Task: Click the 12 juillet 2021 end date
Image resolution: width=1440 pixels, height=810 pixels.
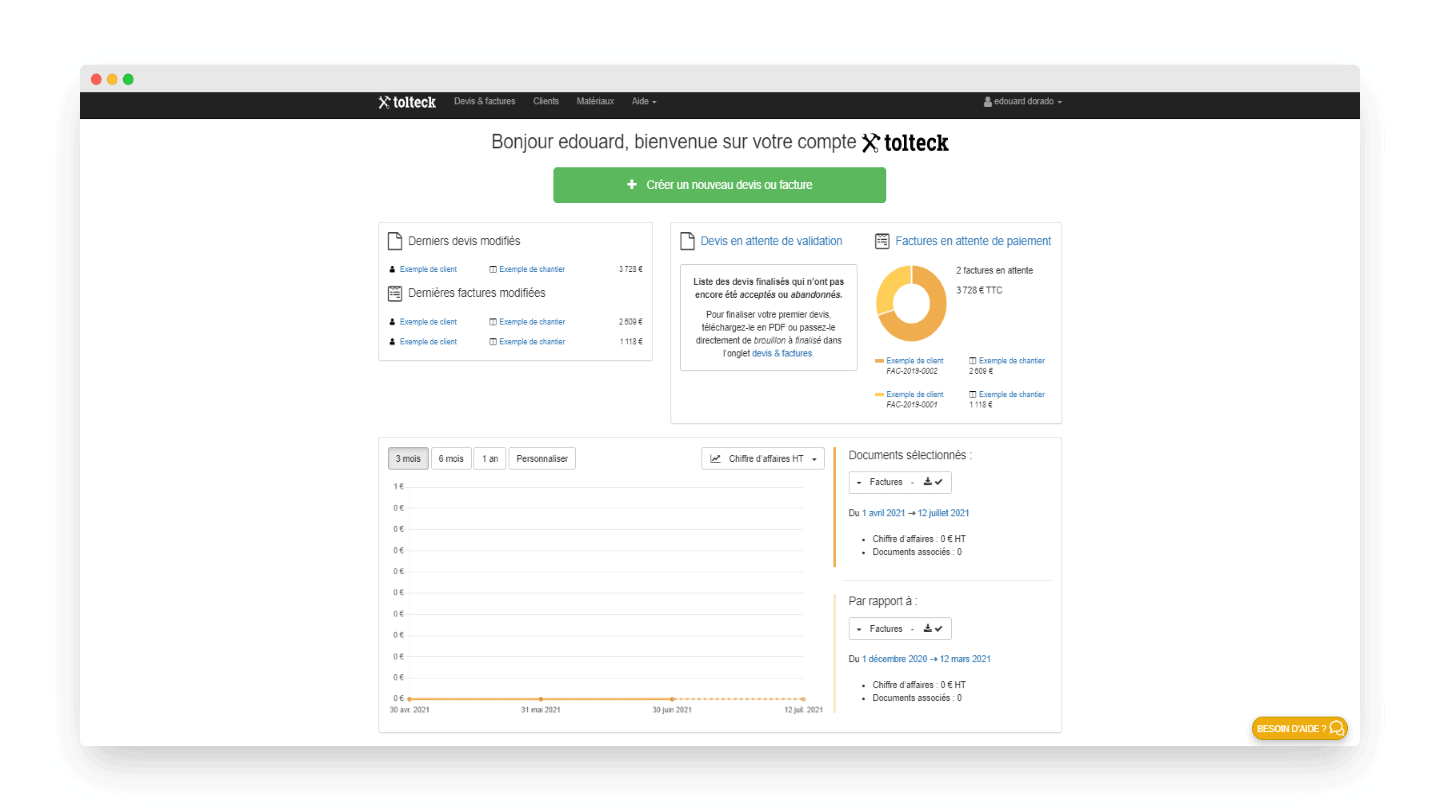Action: [x=943, y=513]
